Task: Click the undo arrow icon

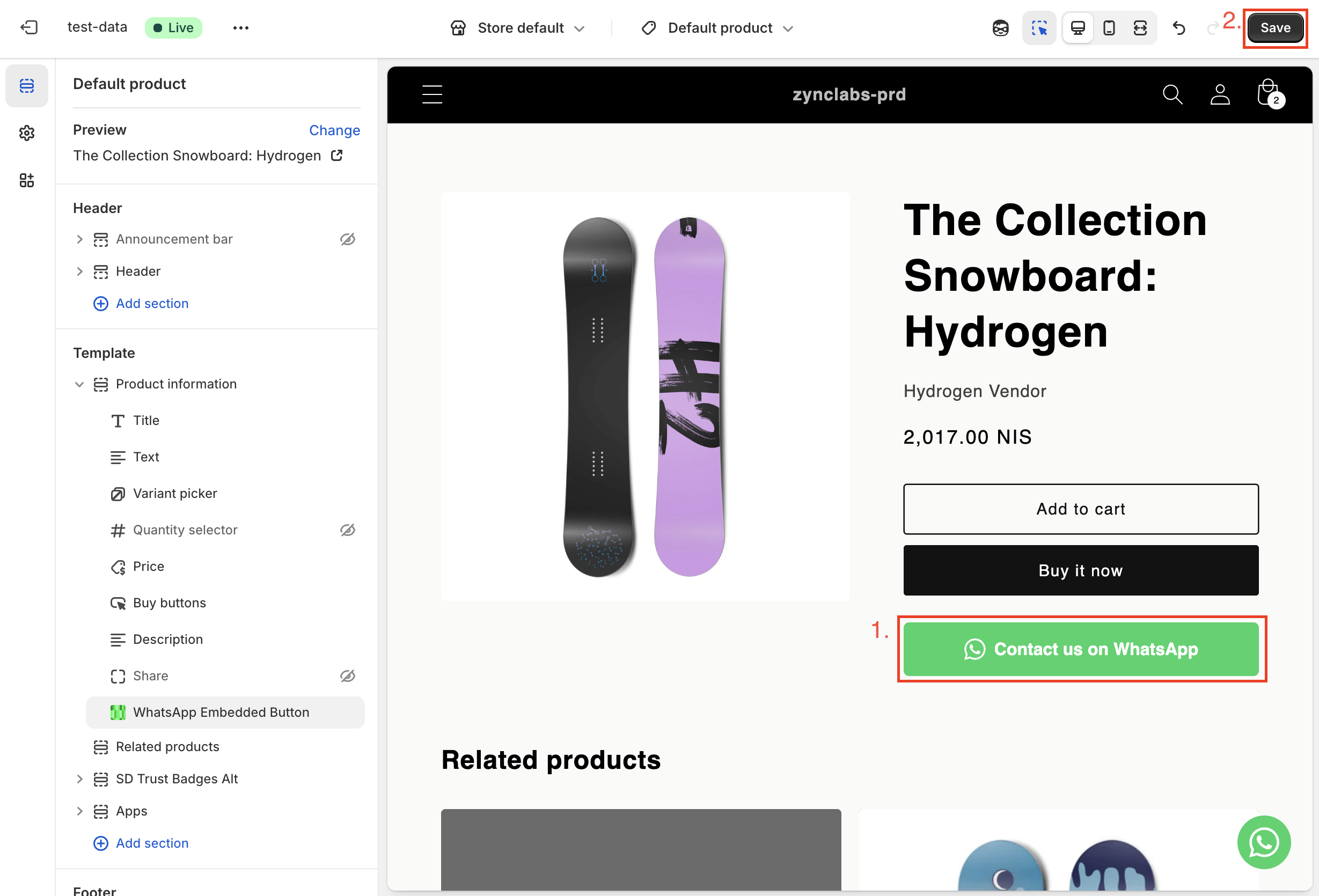Action: click(x=1179, y=28)
